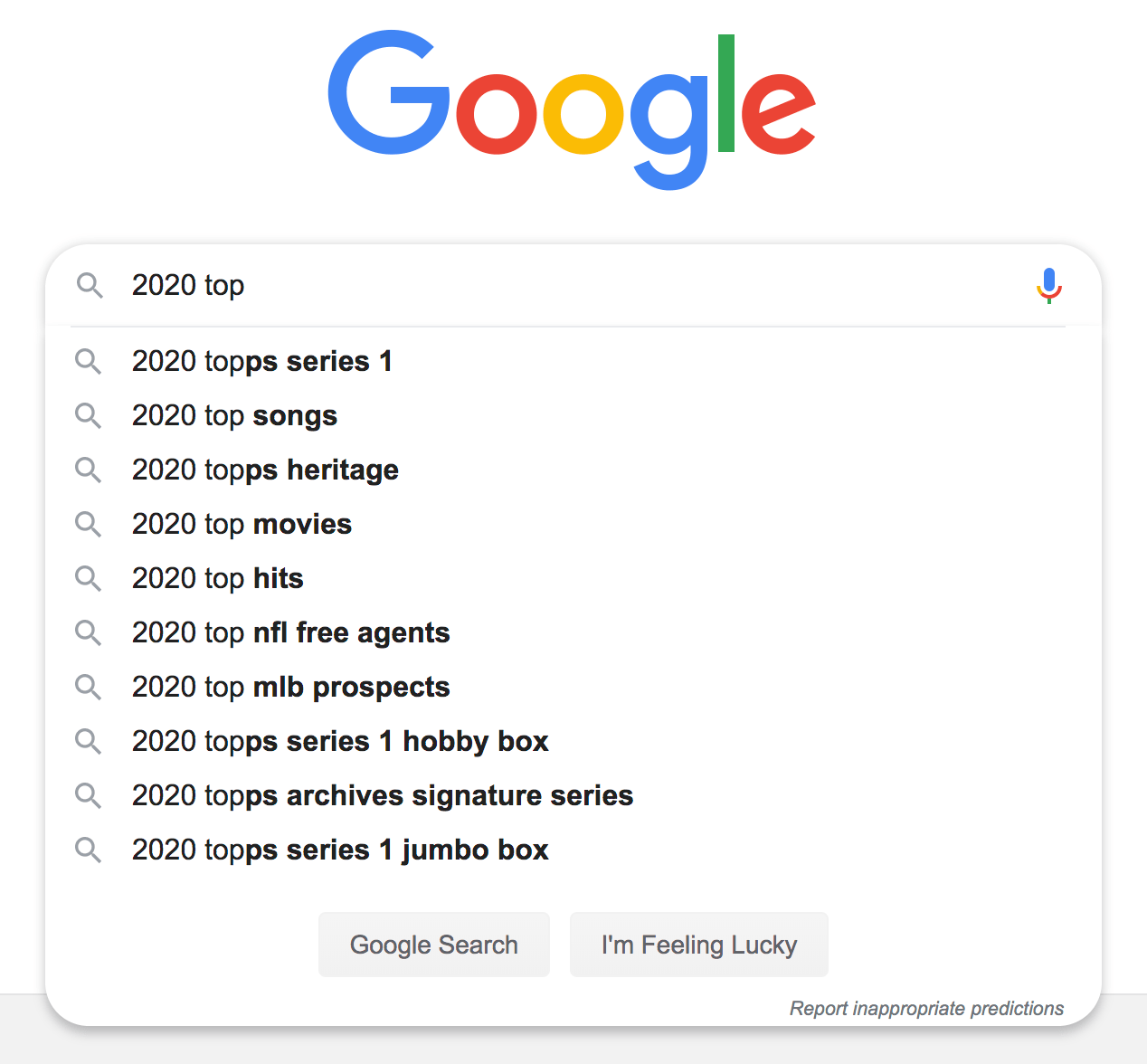Click search icon next to '2020 top movies'

[88, 524]
